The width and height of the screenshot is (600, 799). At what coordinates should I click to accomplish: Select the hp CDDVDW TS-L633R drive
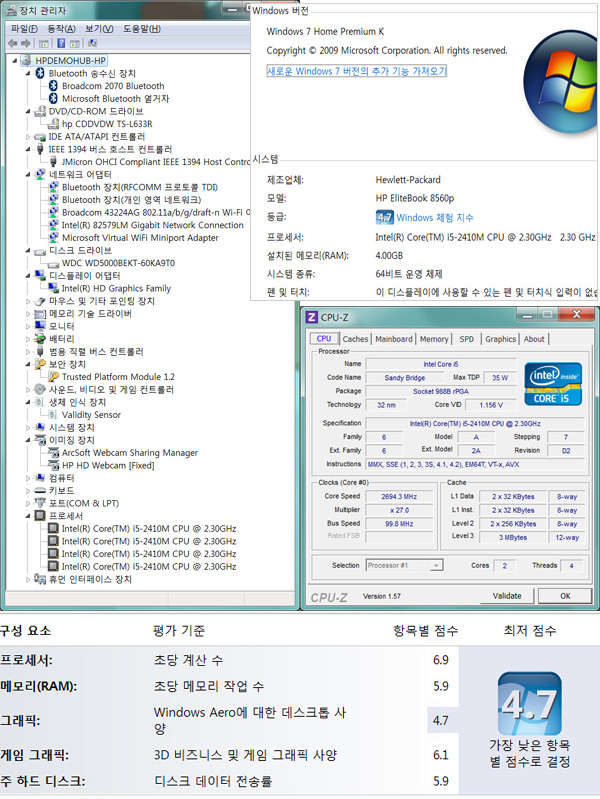107,124
